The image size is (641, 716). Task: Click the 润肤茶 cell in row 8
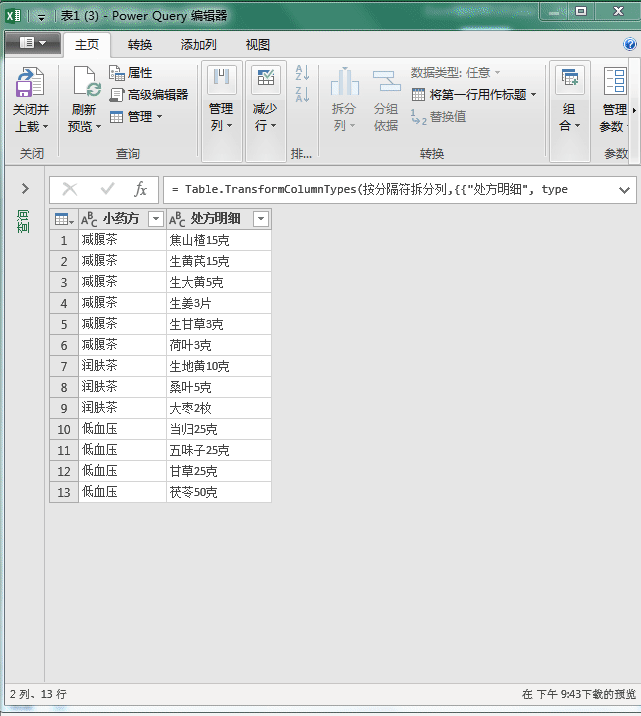(122, 387)
